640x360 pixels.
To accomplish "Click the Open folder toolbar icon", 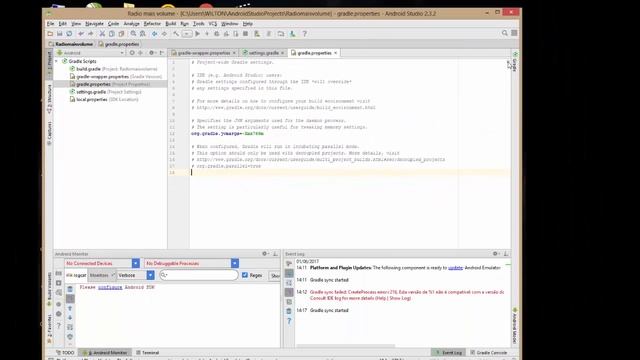I will click(50, 34).
